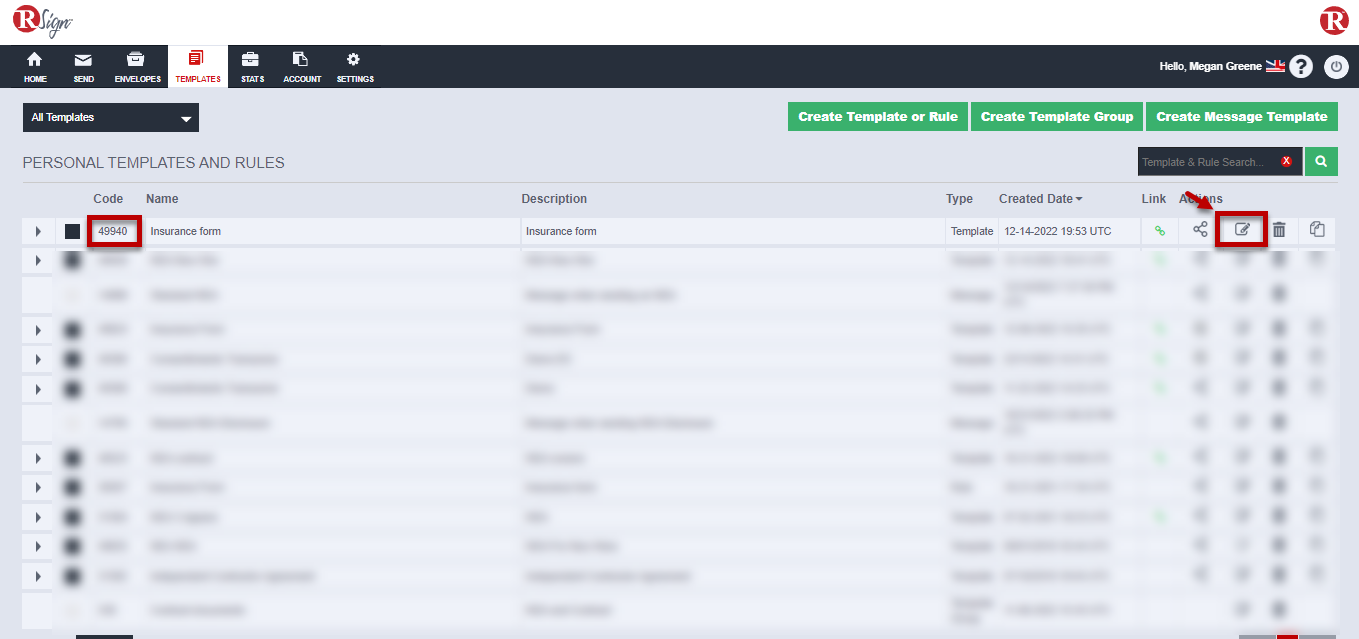Open the Settings tab
This screenshot has height=639, width=1359.
tap(354, 67)
